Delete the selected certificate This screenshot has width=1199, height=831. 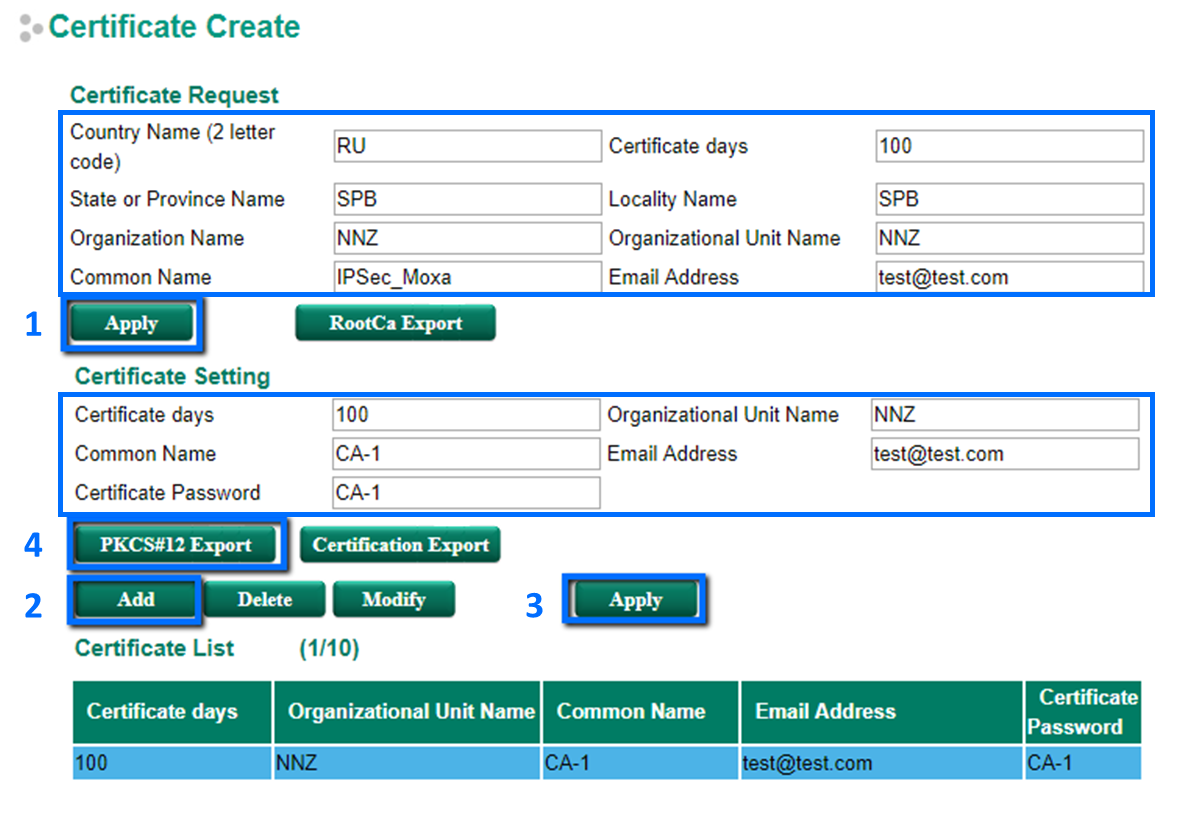coord(265,600)
